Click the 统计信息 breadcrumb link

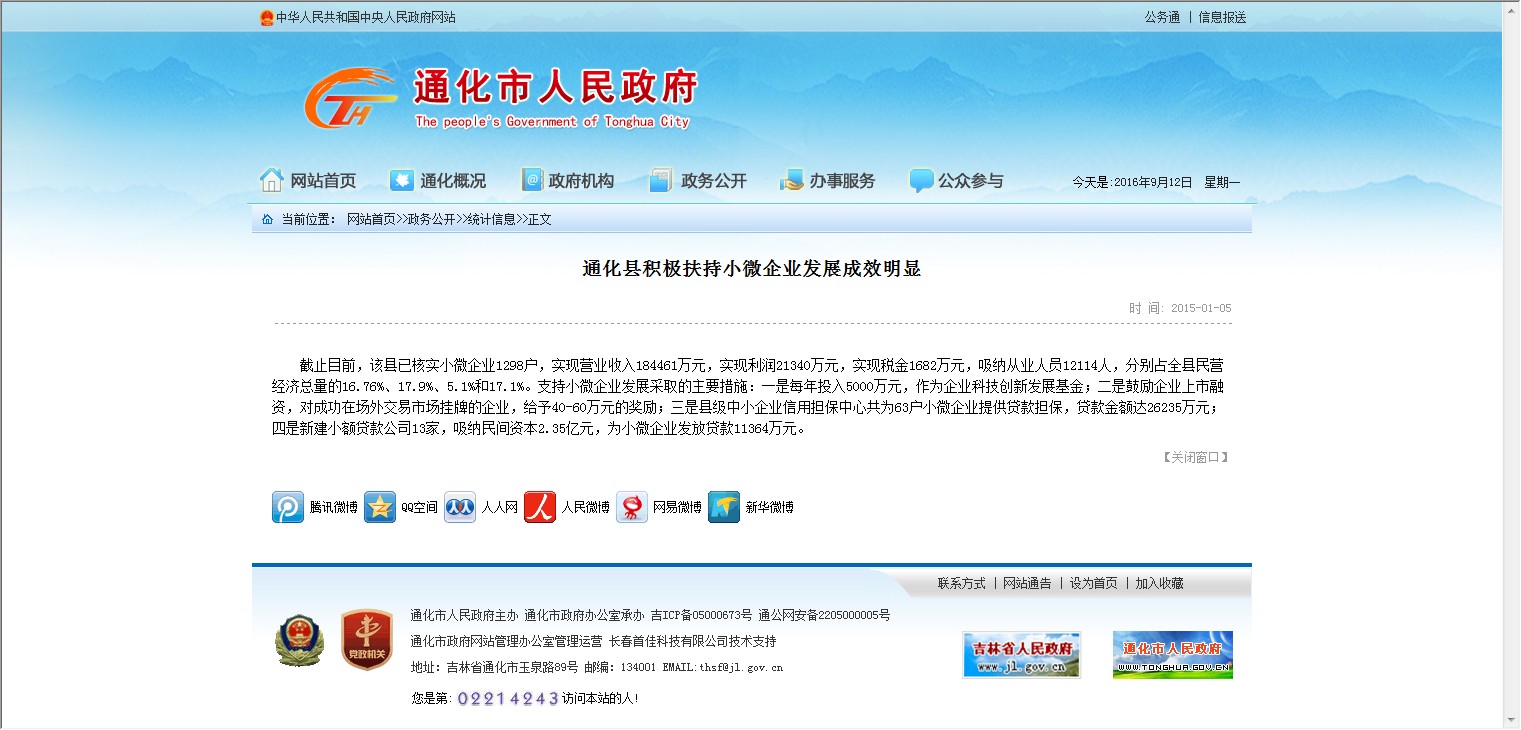[x=491, y=219]
